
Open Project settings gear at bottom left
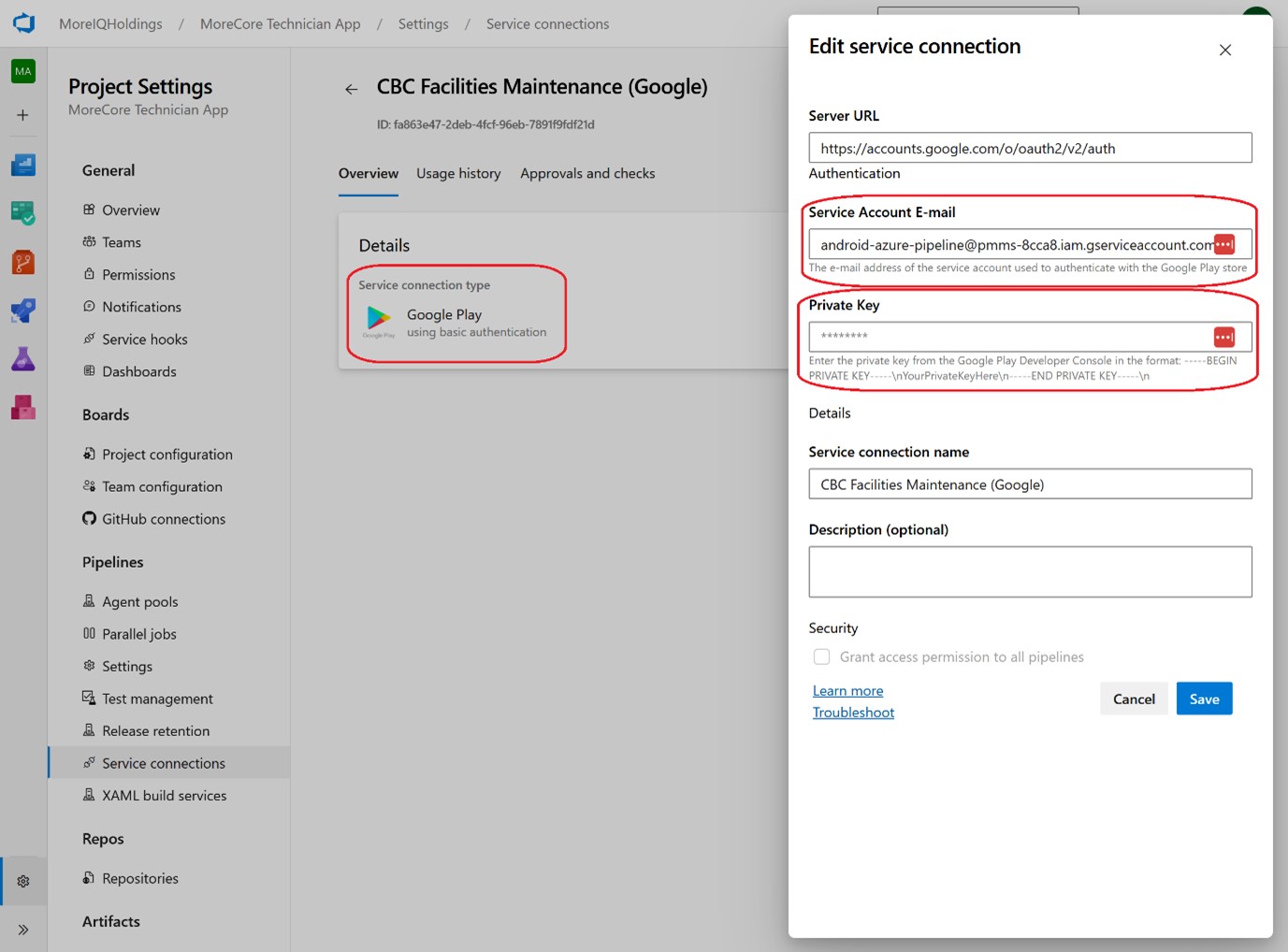[x=23, y=880]
